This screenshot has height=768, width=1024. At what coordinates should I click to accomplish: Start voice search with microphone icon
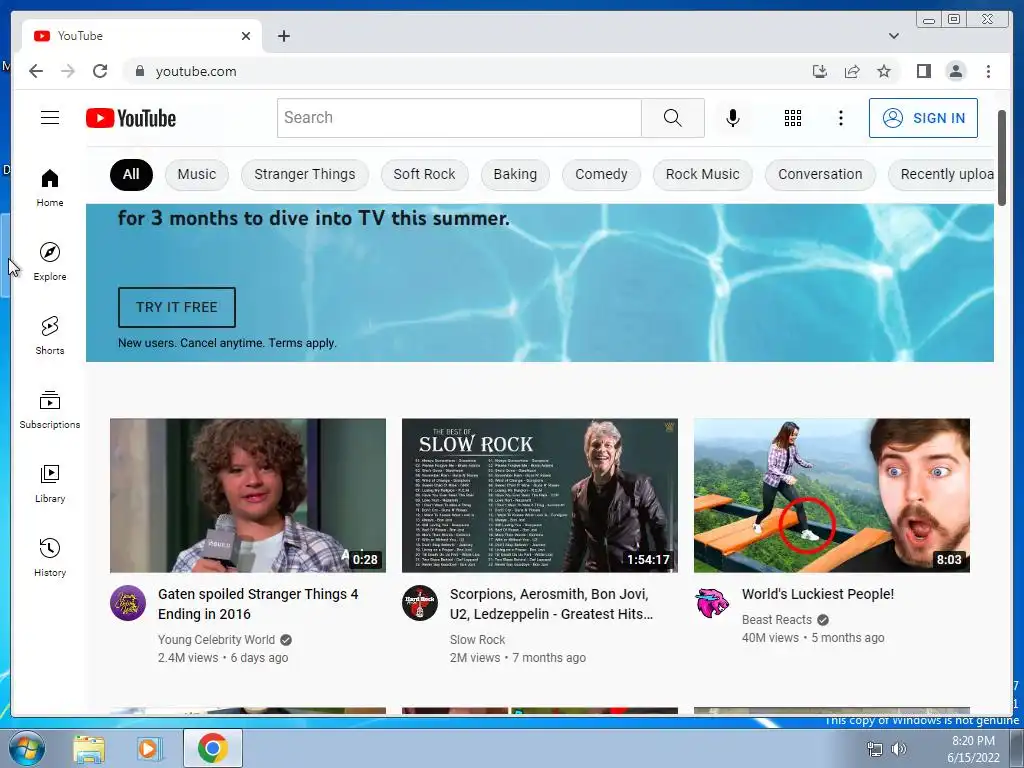[x=733, y=118]
